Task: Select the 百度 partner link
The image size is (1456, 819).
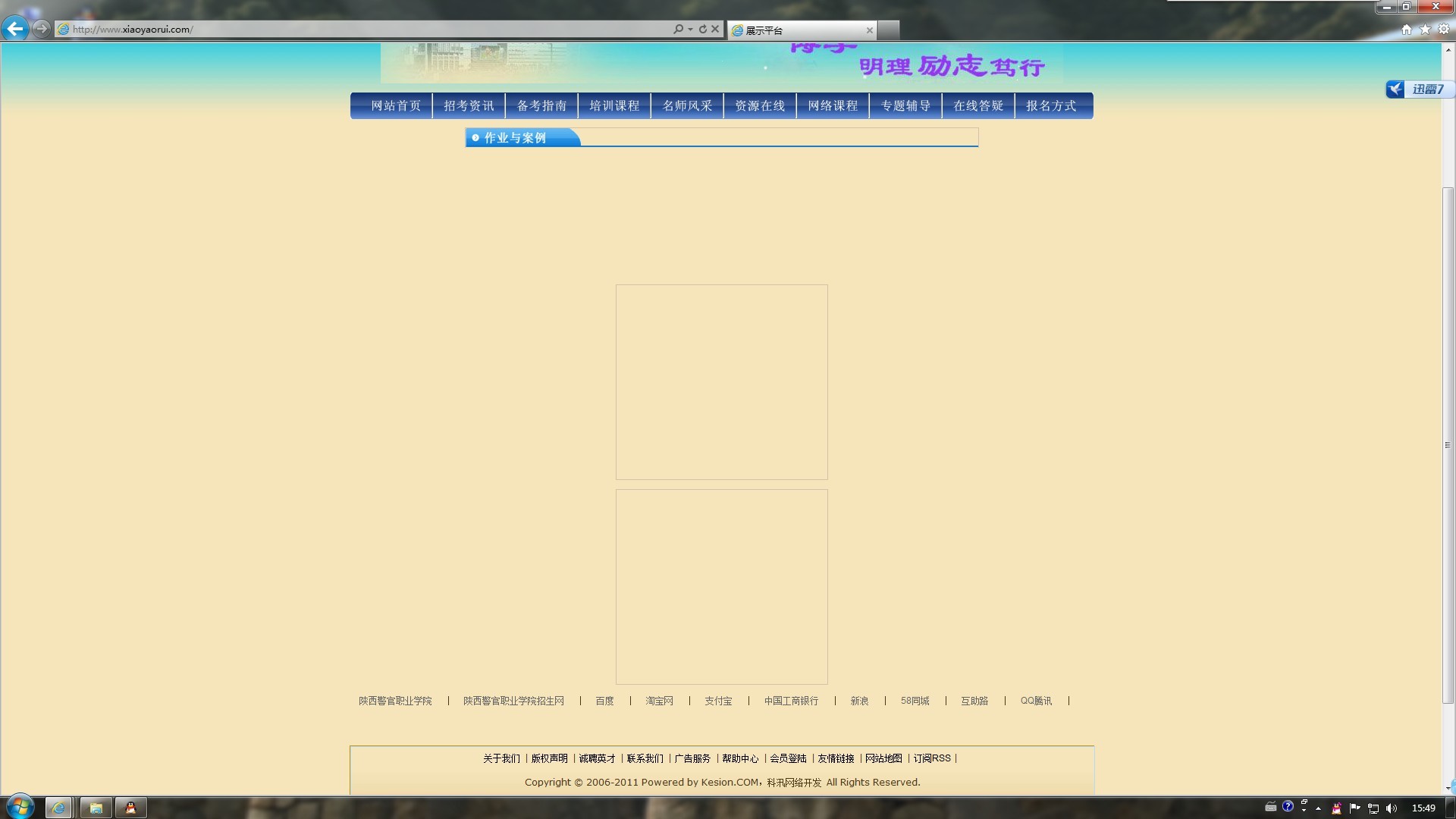Action: 605,700
